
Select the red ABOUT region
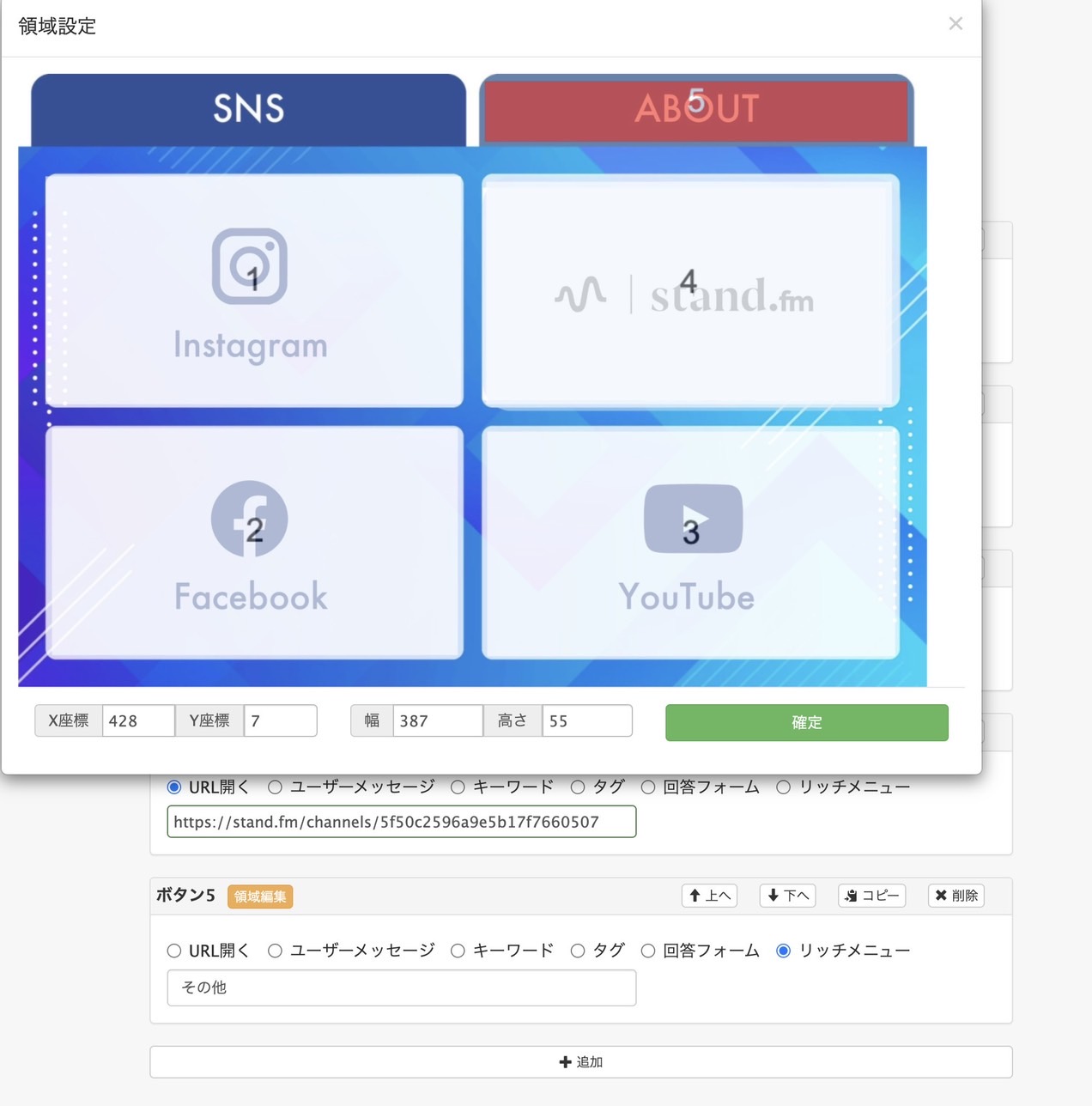pos(696,110)
